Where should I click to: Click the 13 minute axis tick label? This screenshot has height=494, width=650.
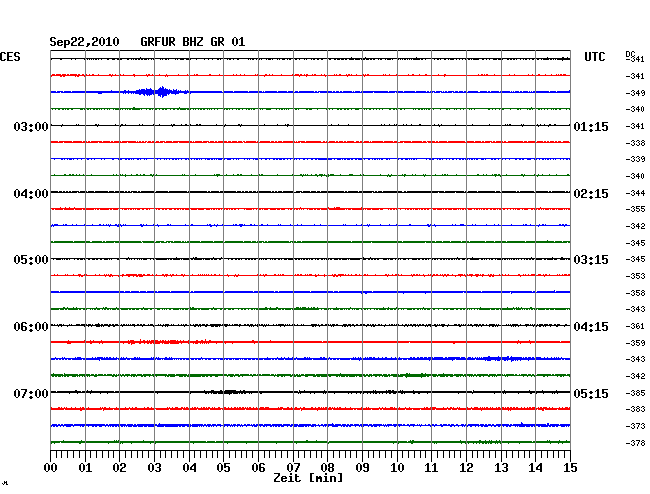[x=501, y=468]
